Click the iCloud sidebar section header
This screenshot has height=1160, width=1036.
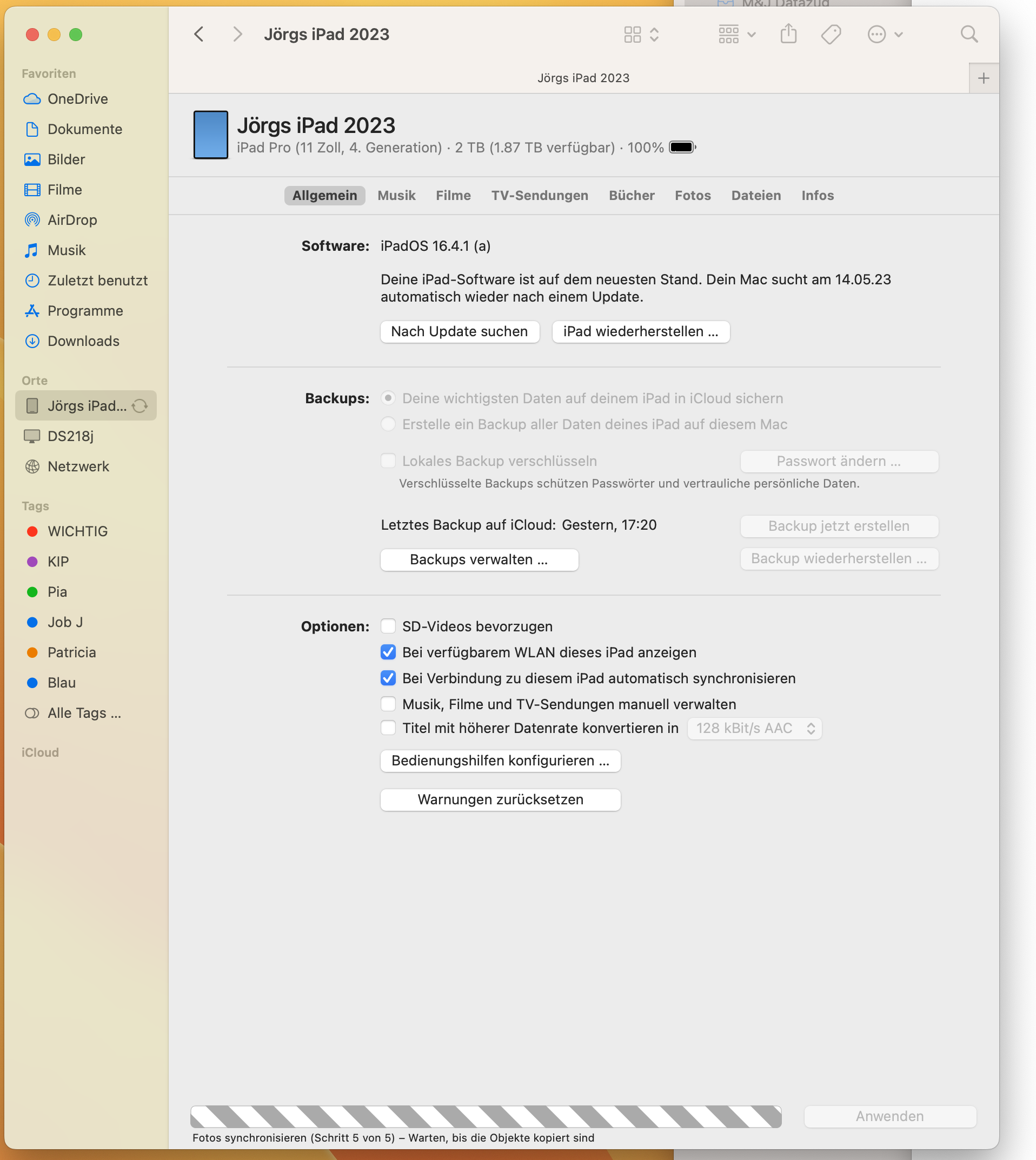pyautogui.click(x=41, y=752)
